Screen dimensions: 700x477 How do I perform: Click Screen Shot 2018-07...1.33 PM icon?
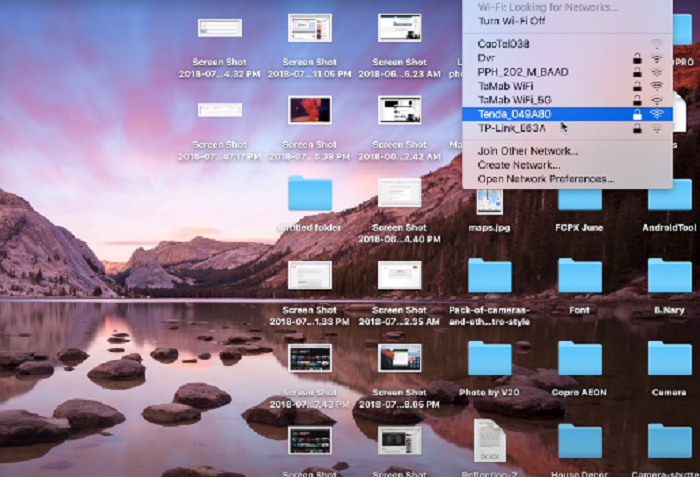[310, 275]
